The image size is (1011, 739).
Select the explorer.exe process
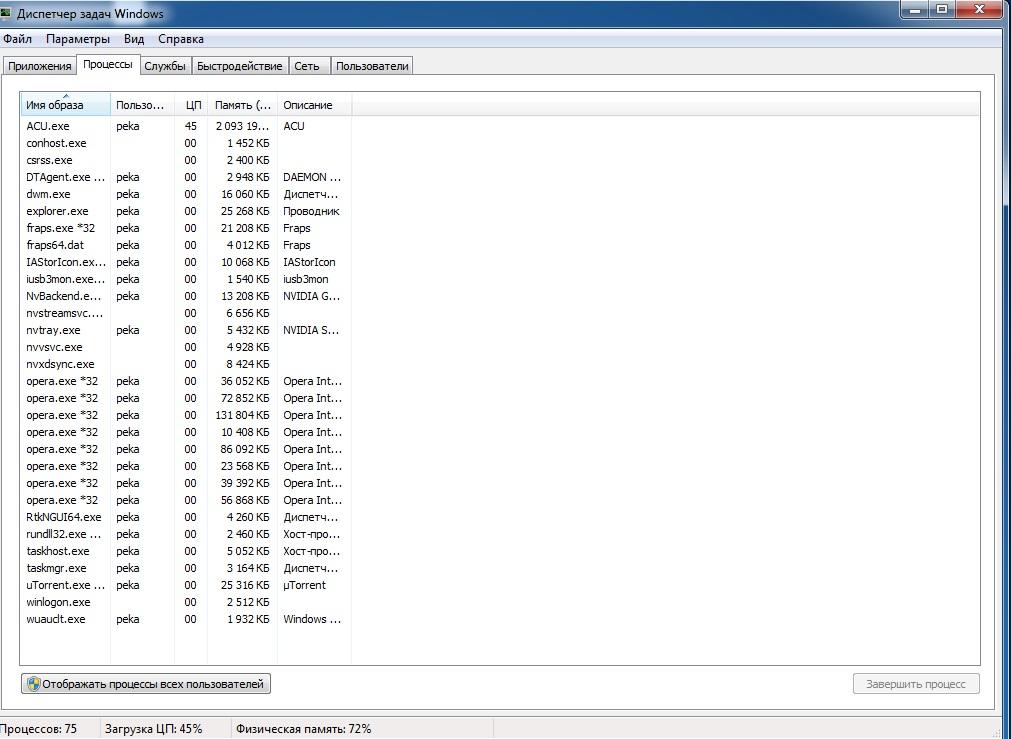(x=186, y=212)
